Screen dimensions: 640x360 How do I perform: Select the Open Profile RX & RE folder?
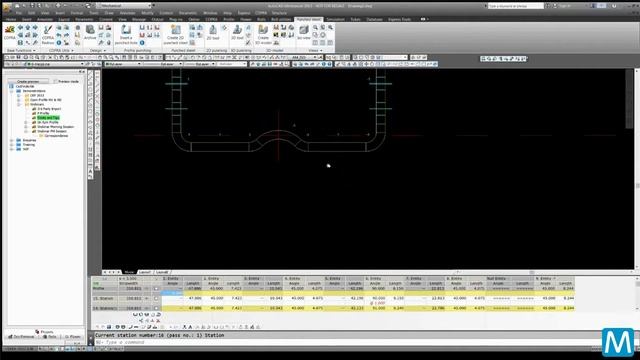click(46, 100)
